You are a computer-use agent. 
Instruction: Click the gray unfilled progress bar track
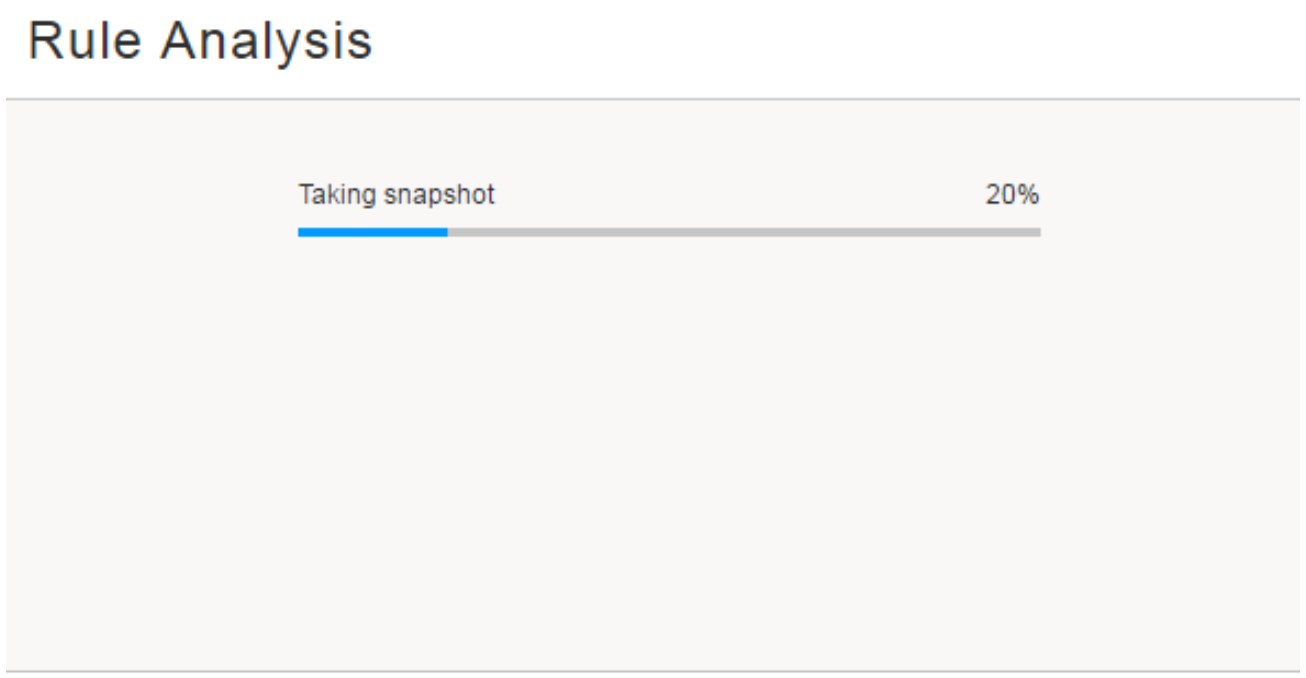(743, 232)
